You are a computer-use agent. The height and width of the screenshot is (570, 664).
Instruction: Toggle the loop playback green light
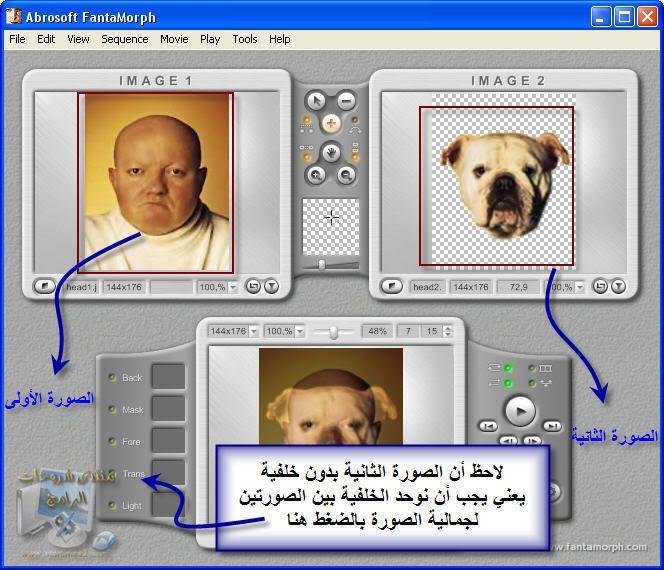507,368
